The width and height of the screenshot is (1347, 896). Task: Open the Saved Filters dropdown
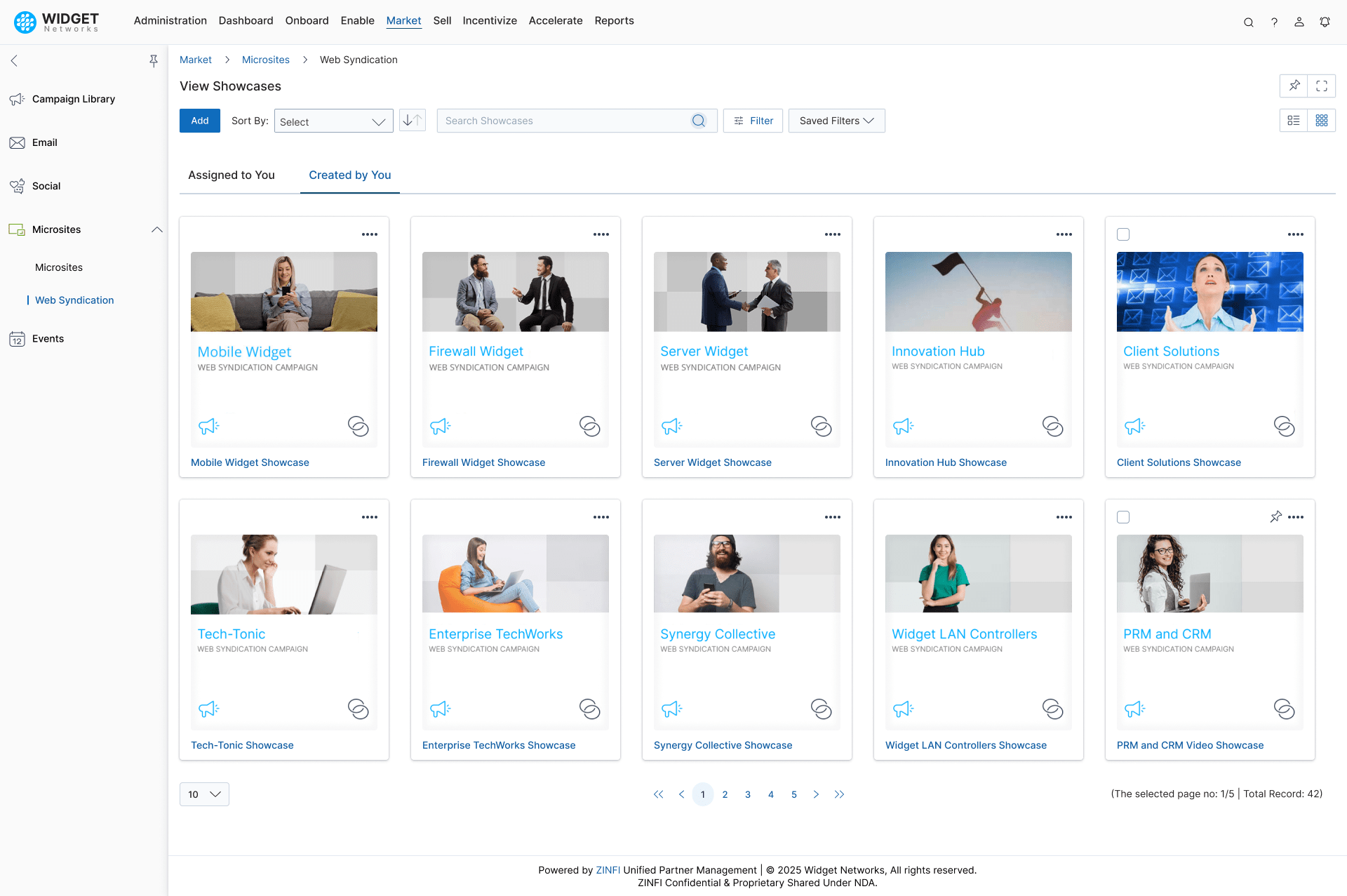pyautogui.click(x=836, y=120)
